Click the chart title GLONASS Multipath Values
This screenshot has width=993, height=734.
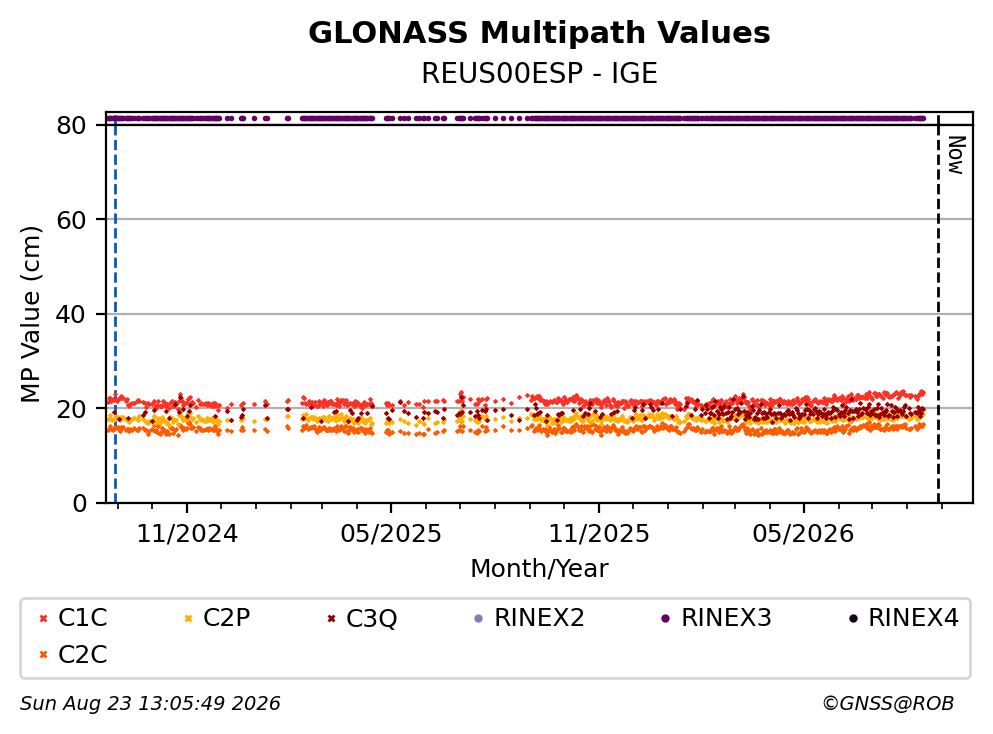click(x=539, y=33)
